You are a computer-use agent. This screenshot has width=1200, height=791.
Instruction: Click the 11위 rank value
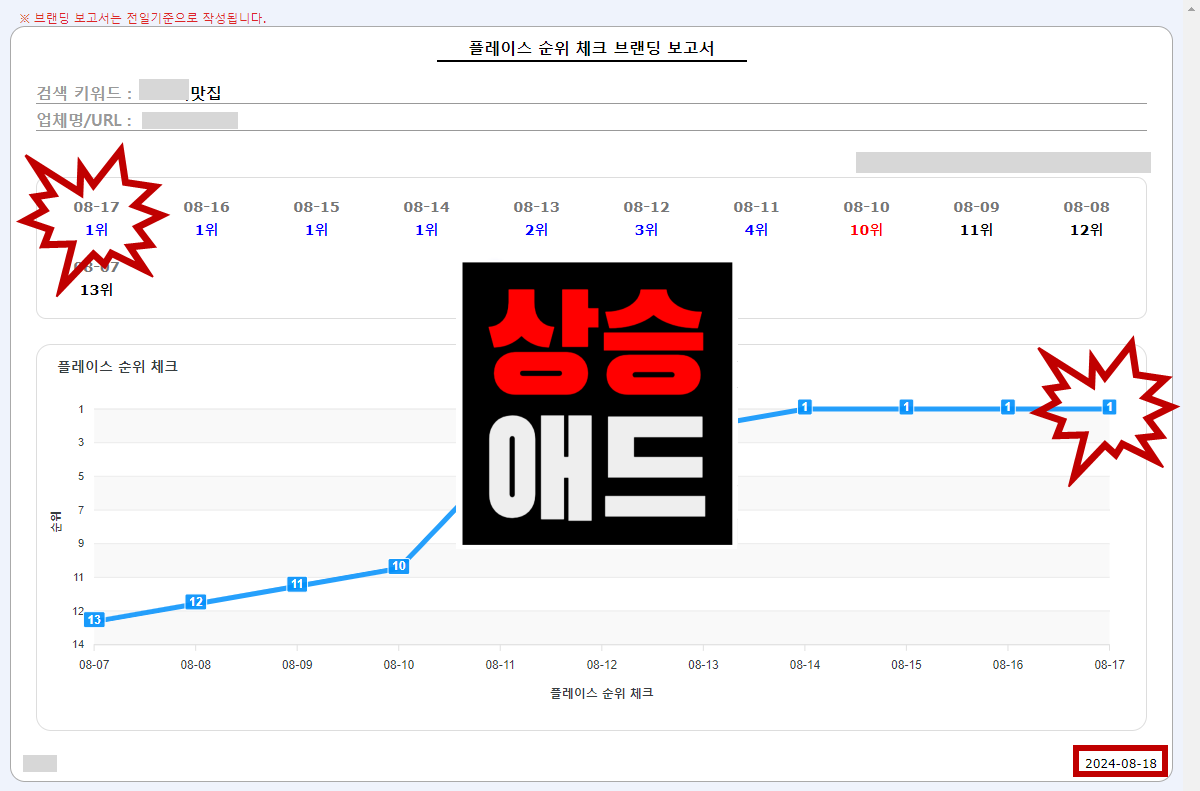pyautogui.click(x=977, y=230)
